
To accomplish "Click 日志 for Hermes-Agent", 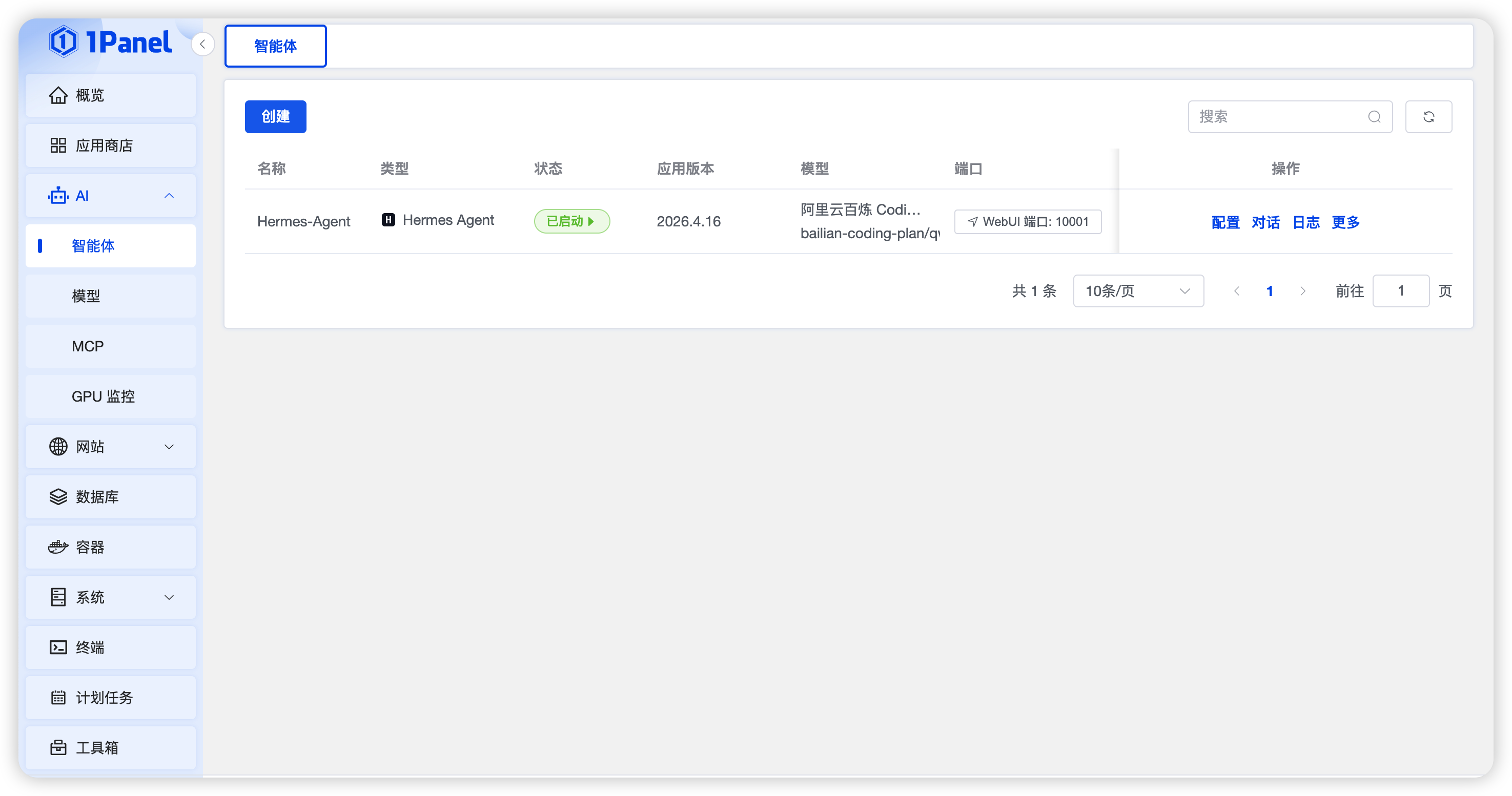I will (x=1306, y=222).
